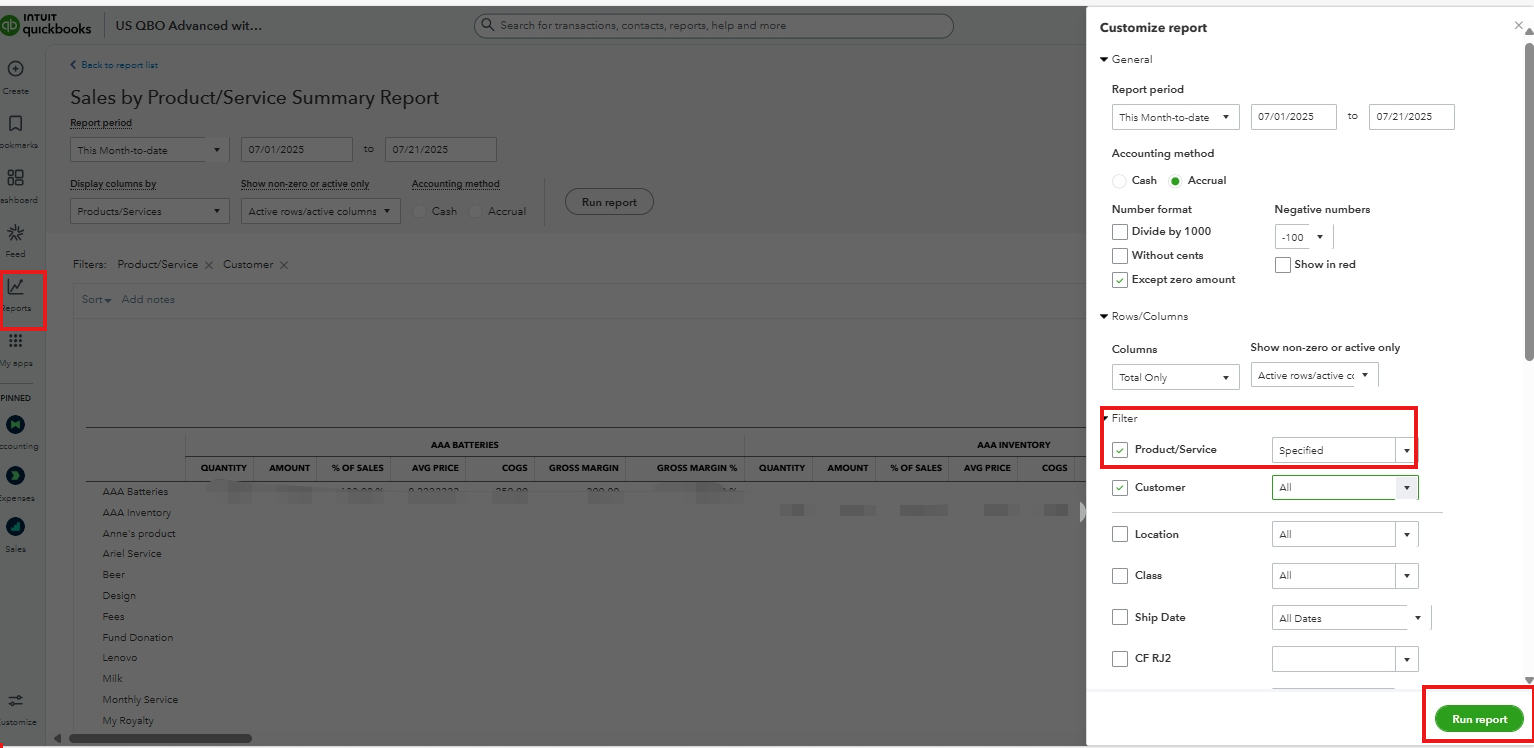
Task: Click the search magnifier icon
Action: [x=488, y=25]
